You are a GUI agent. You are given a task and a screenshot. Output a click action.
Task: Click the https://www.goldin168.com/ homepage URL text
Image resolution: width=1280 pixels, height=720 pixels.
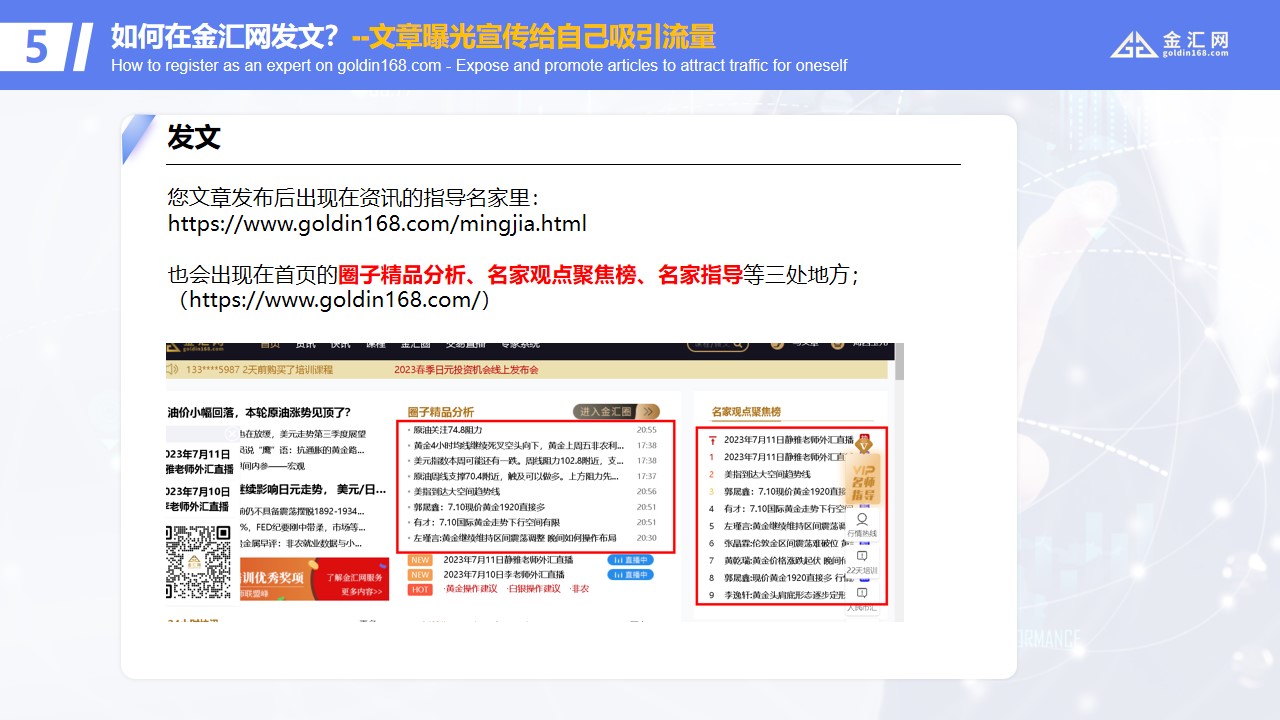click(335, 299)
